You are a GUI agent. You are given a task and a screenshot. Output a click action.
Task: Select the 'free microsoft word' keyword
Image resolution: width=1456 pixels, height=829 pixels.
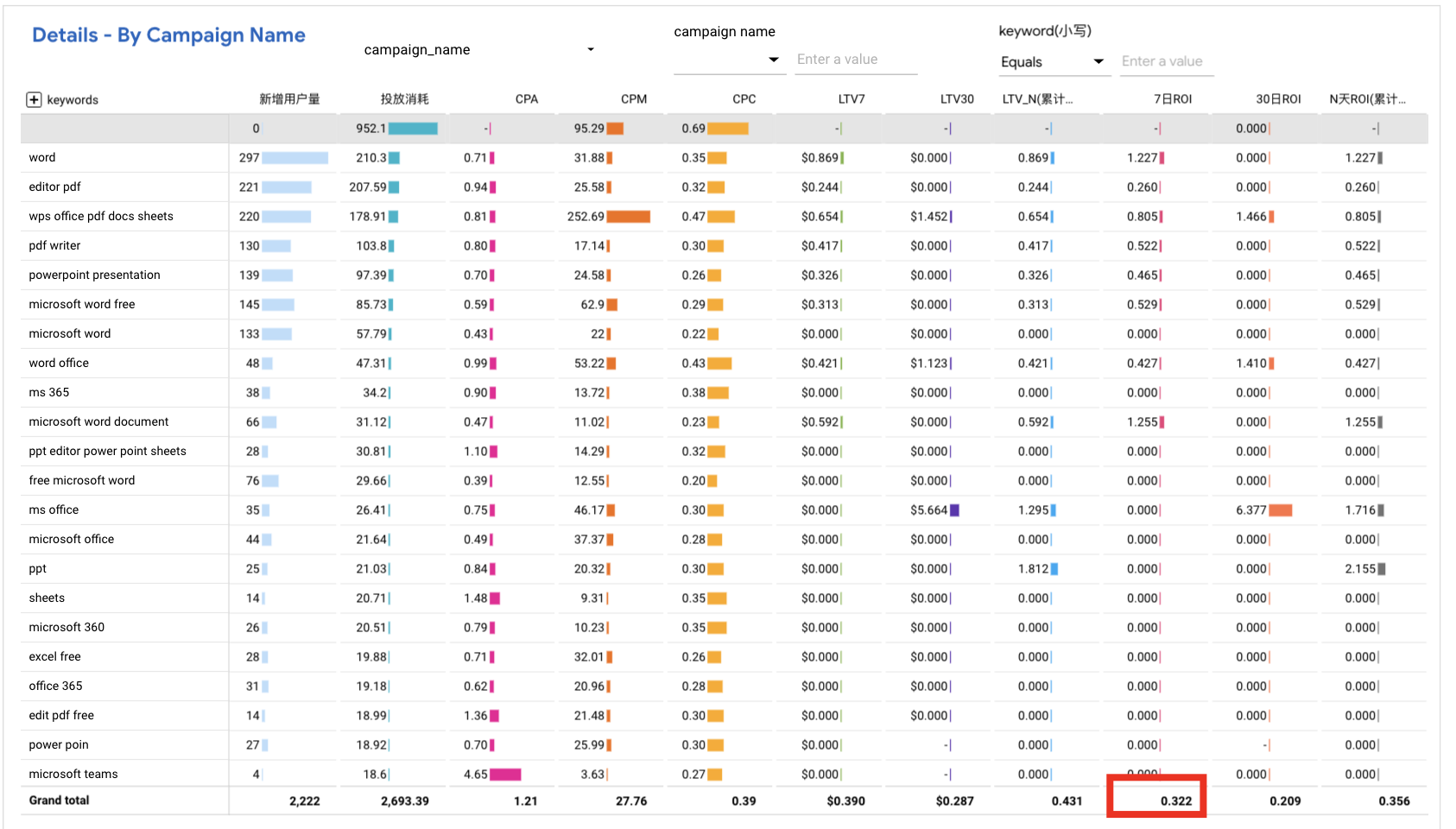point(82,480)
